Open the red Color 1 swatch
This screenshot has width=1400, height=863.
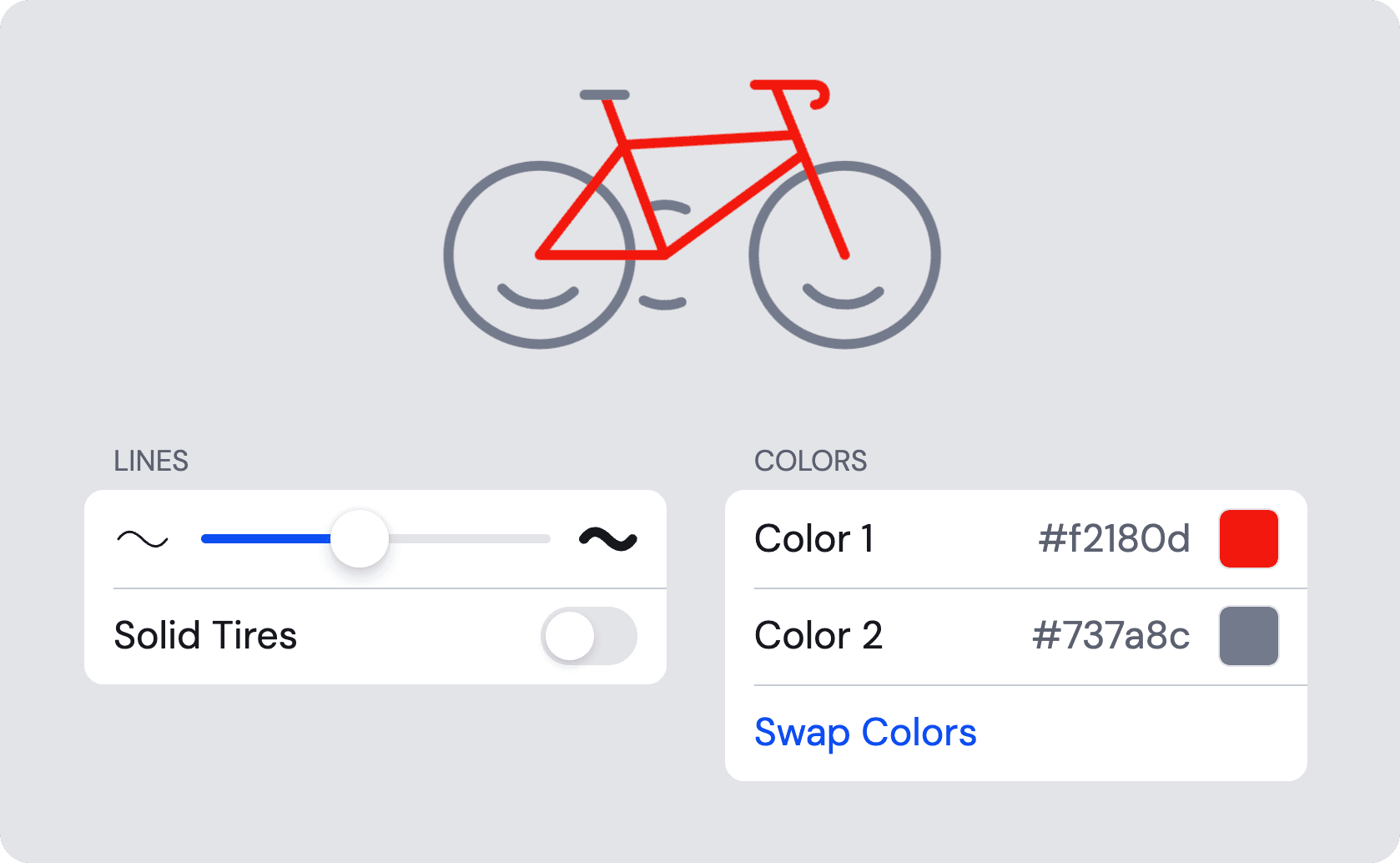click(1249, 538)
